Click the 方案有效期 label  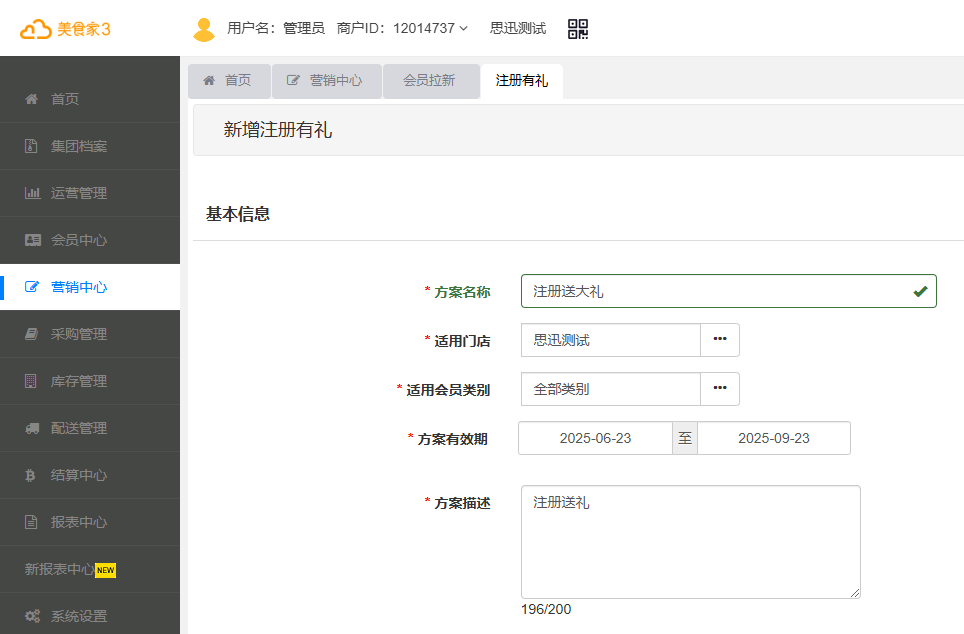point(452,439)
